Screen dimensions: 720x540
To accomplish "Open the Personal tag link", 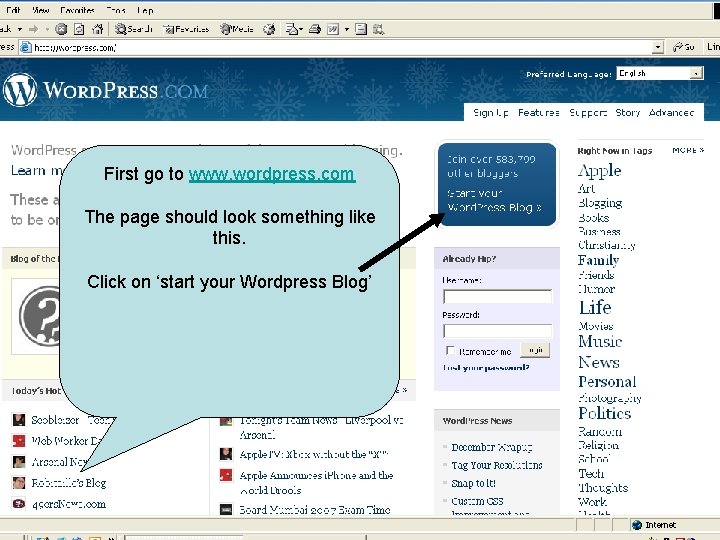I will click(x=607, y=382).
